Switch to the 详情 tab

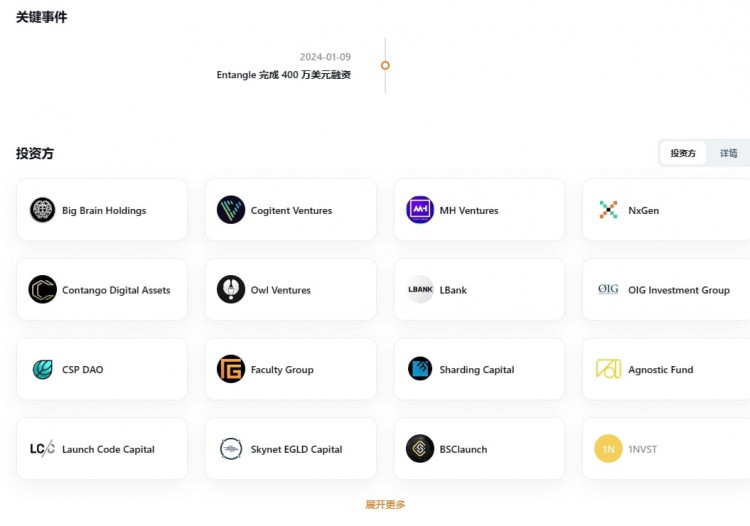(x=728, y=153)
